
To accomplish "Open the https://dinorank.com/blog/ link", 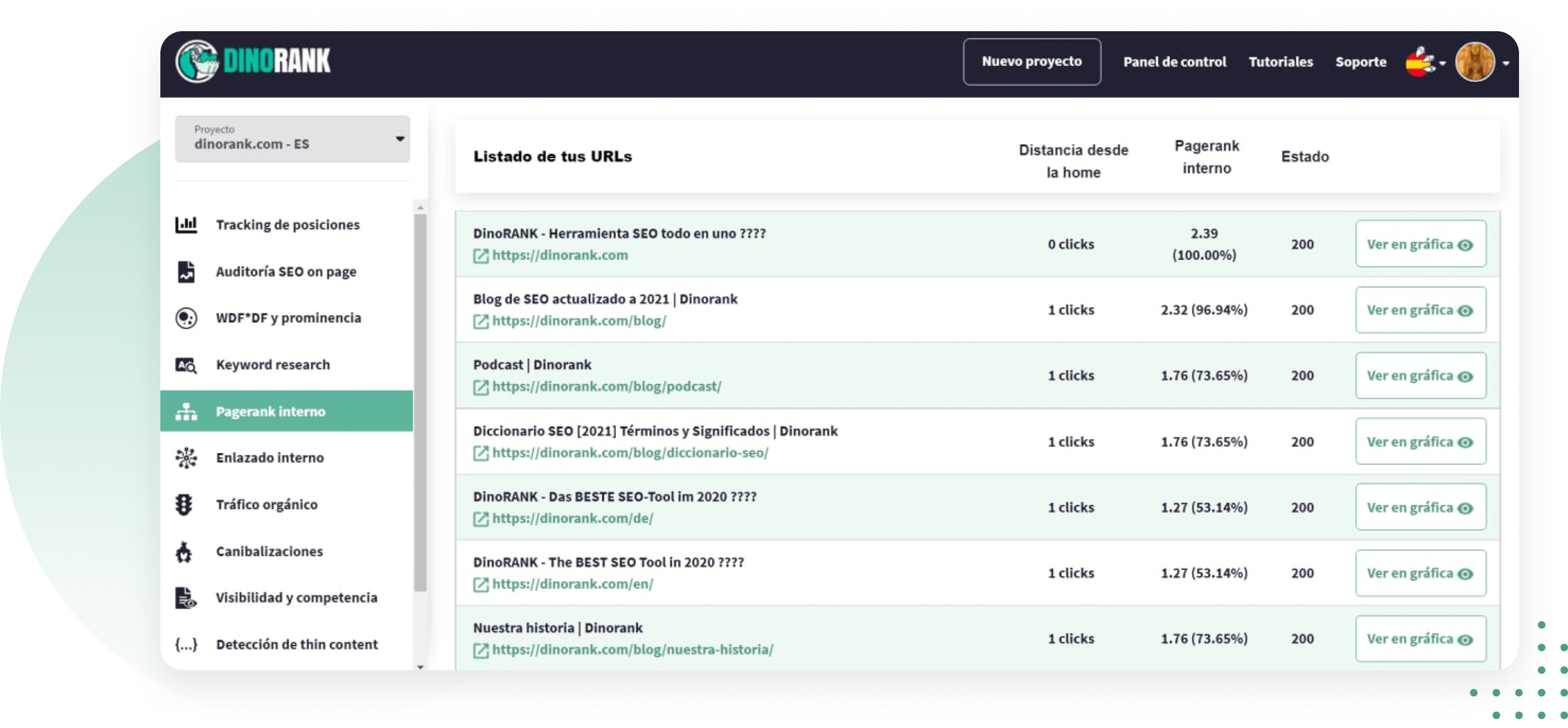I will [x=579, y=321].
